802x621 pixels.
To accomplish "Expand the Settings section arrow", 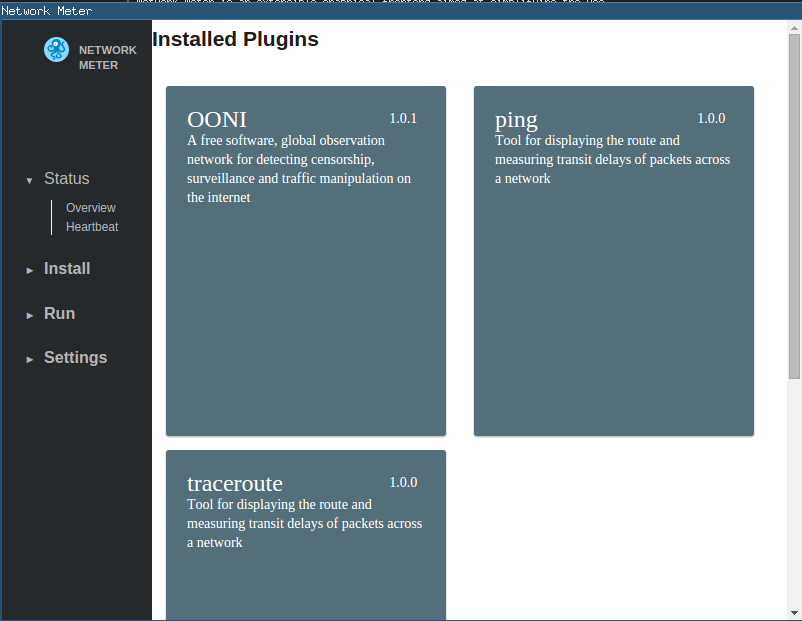I will 30,360.
